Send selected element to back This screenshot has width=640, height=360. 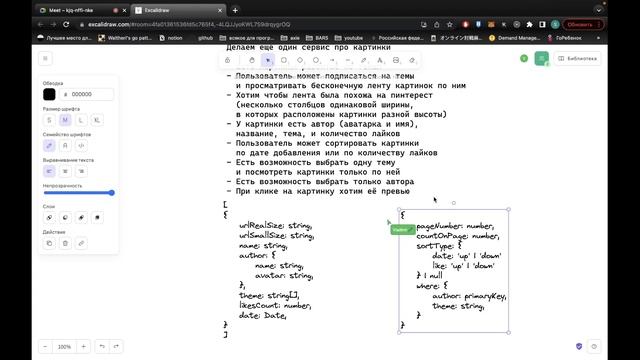[x=49, y=218]
